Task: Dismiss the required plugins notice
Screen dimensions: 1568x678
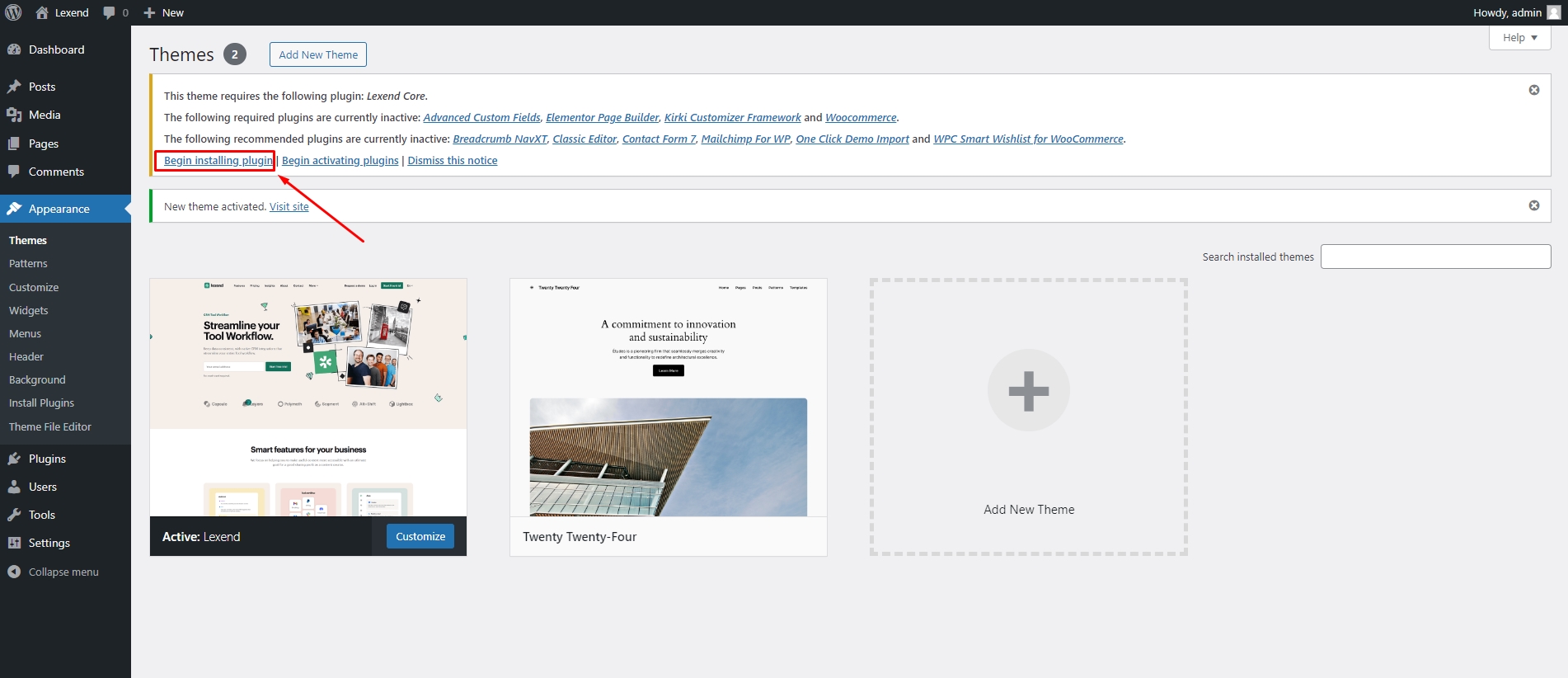Action: (1534, 90)
